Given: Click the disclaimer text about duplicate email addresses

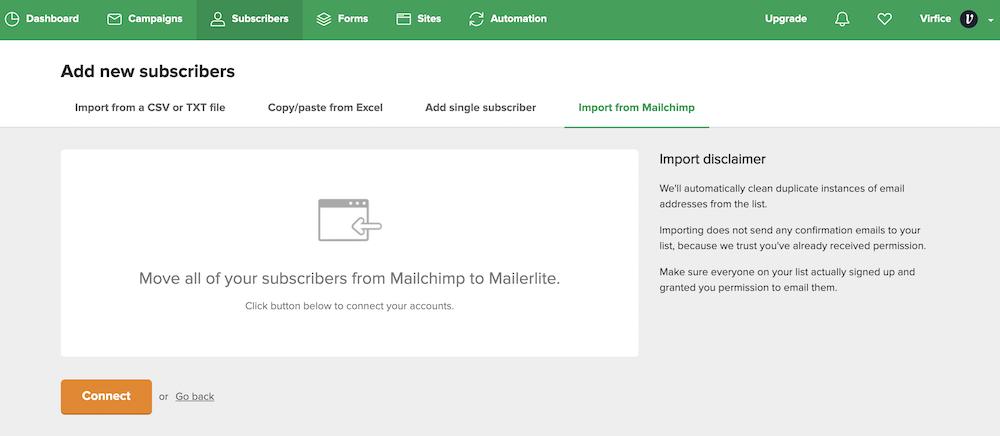Looking at the screenshot, I should click(x=782, y=196).
